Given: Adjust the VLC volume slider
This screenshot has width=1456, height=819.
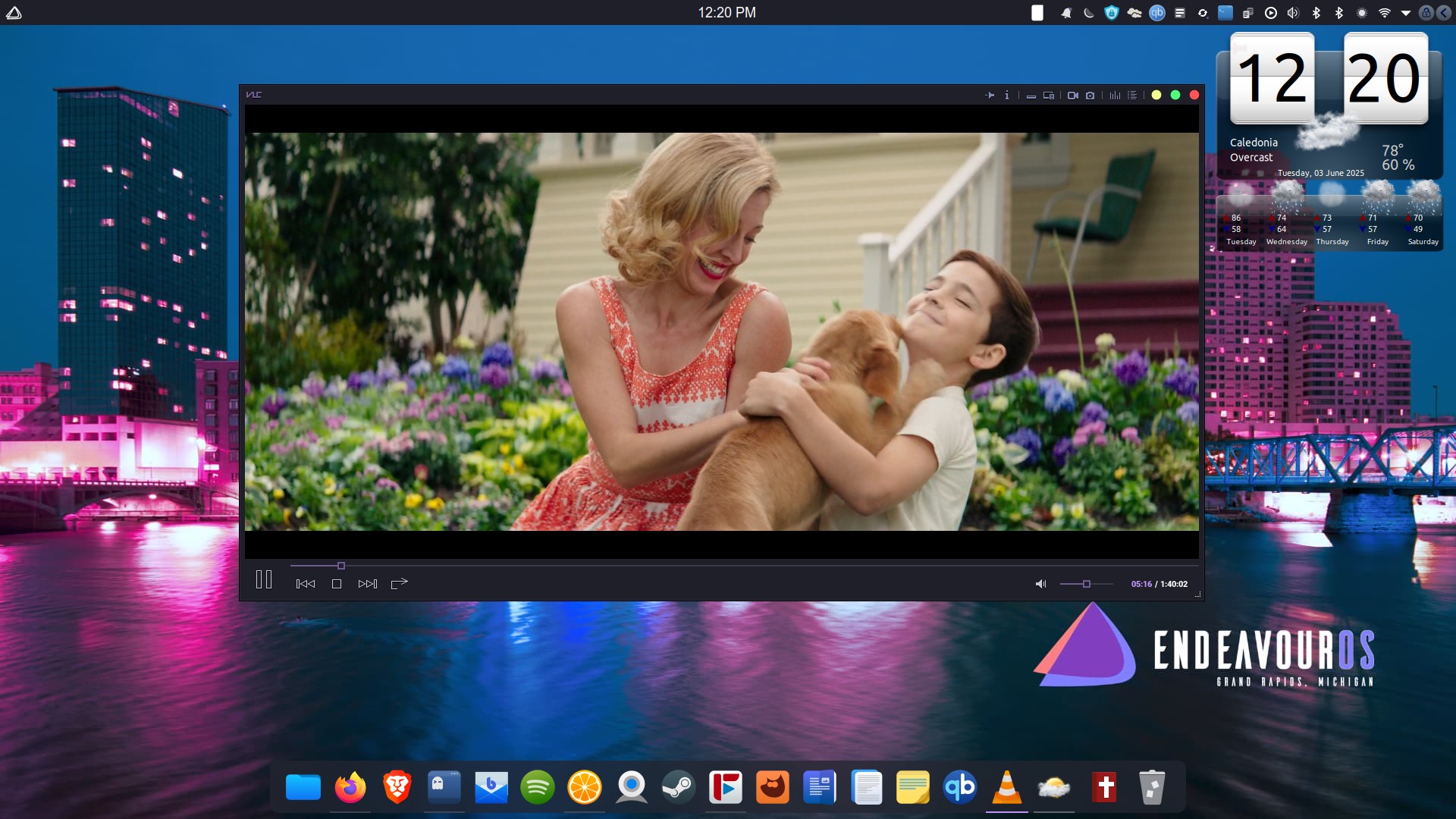Looking at the screenshot, I should coord(1086,584).
